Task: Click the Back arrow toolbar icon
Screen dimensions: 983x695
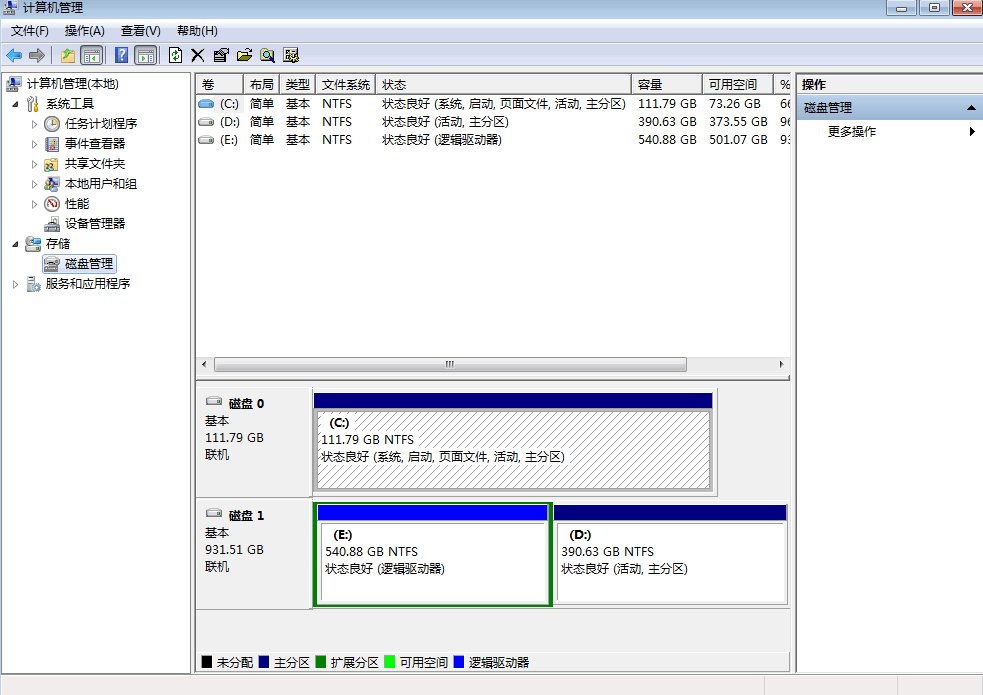Action: (x=14, y=56)
